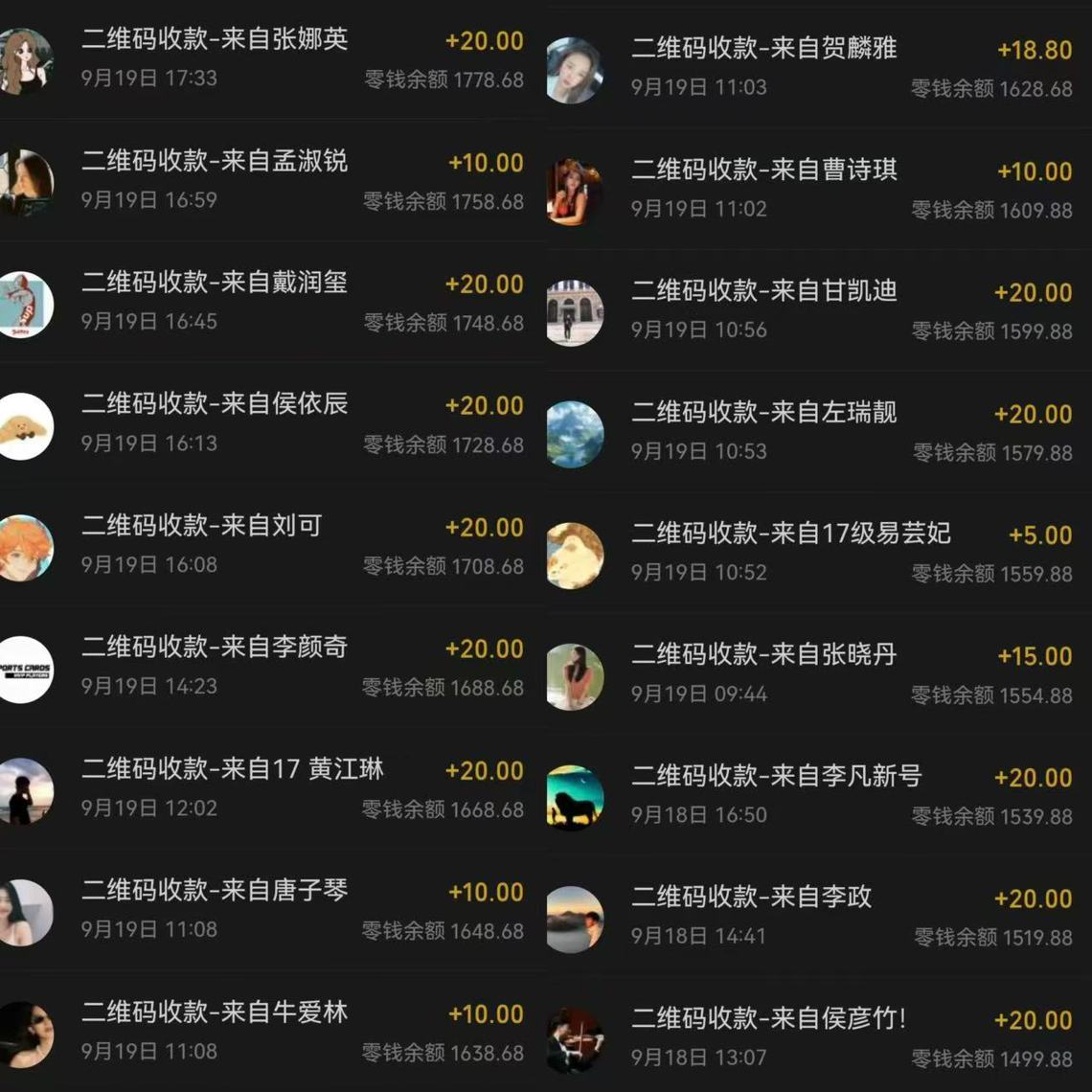Tap the avatar next to 牛爱林
1092x1092 pixels.
26,1035
